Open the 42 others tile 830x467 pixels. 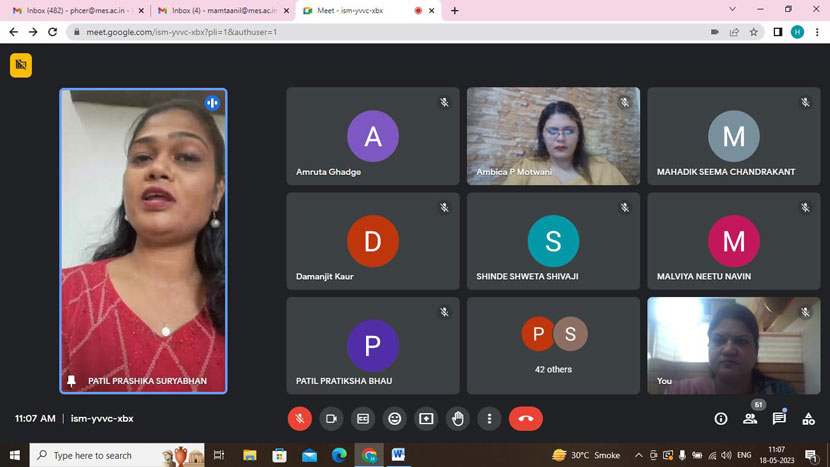553,346
